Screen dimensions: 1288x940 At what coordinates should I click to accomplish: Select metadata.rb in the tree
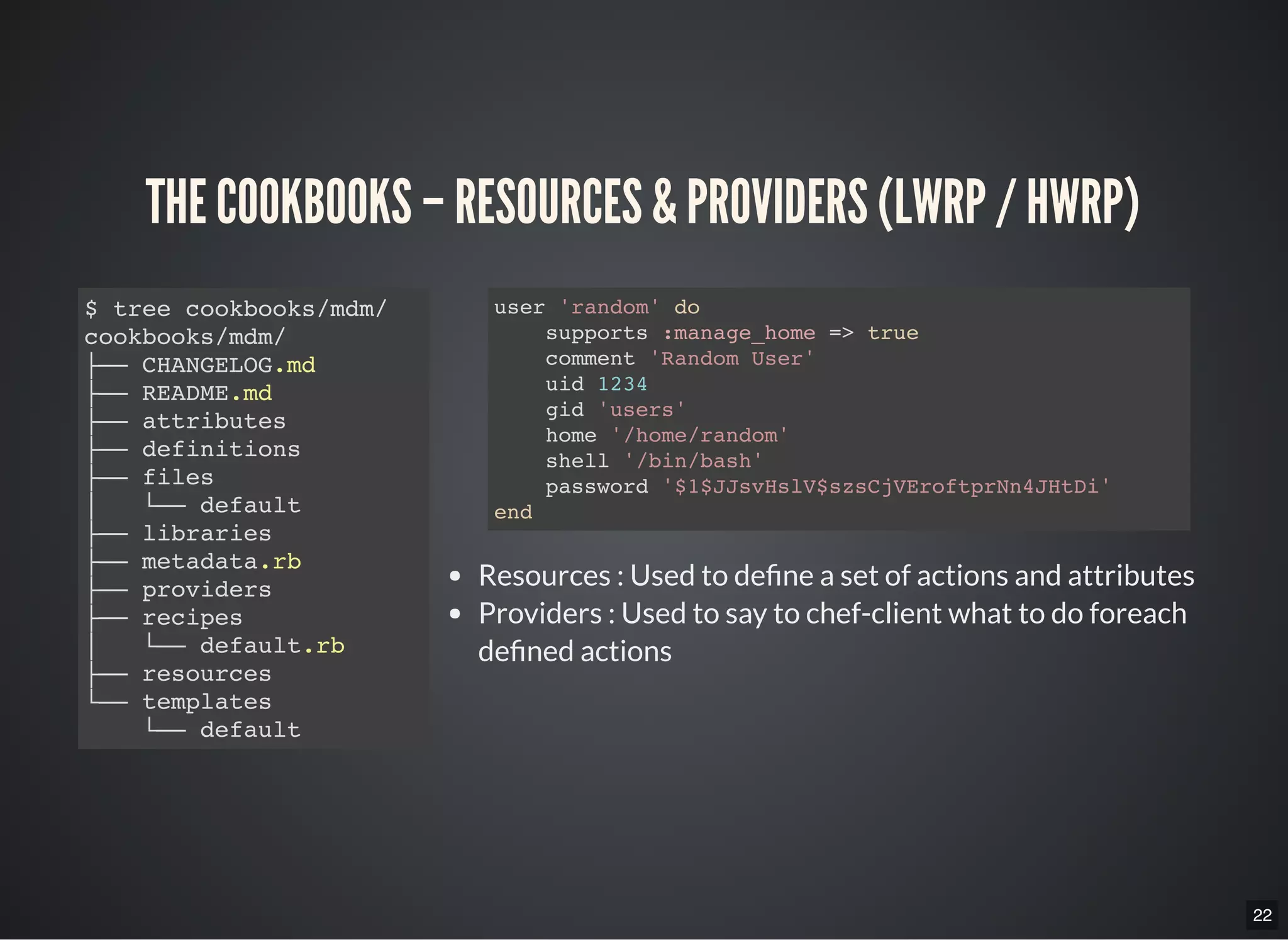pos(221,561)
